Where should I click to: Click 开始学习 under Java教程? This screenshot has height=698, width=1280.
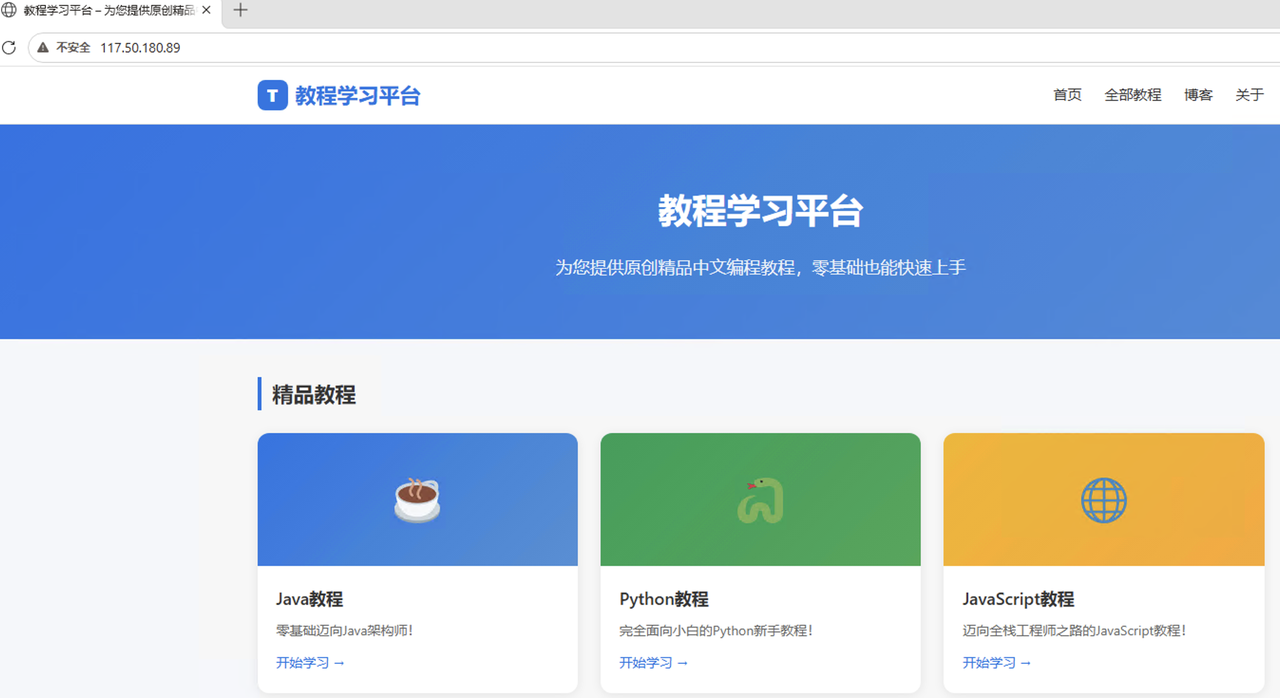tap(310, 663)
